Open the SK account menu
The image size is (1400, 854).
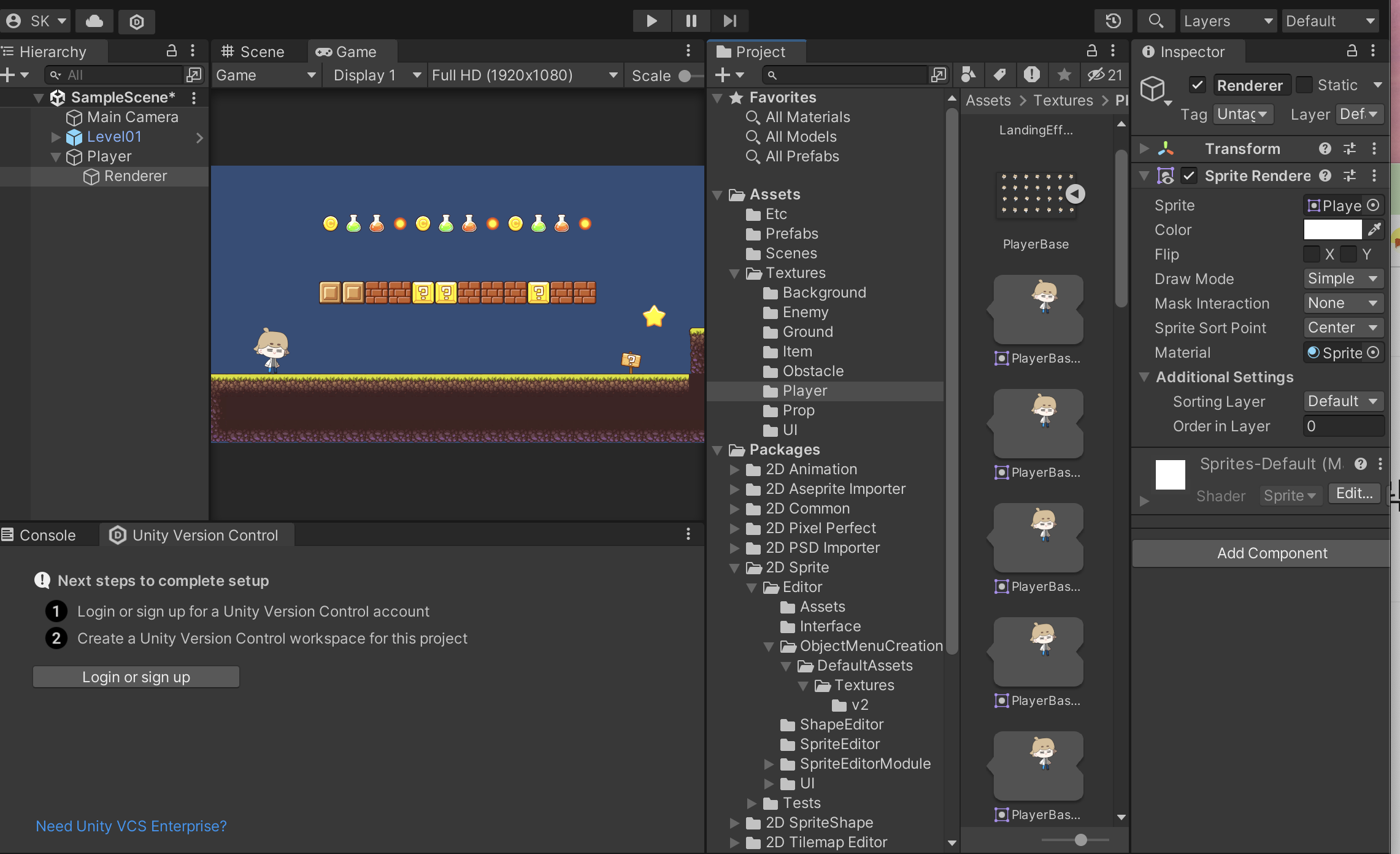point(36,21)
